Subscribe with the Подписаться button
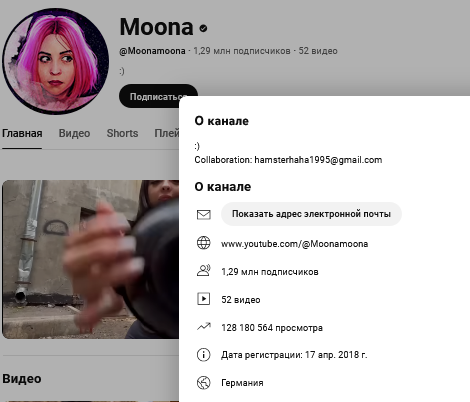The image size is (470, 402). 158,96
